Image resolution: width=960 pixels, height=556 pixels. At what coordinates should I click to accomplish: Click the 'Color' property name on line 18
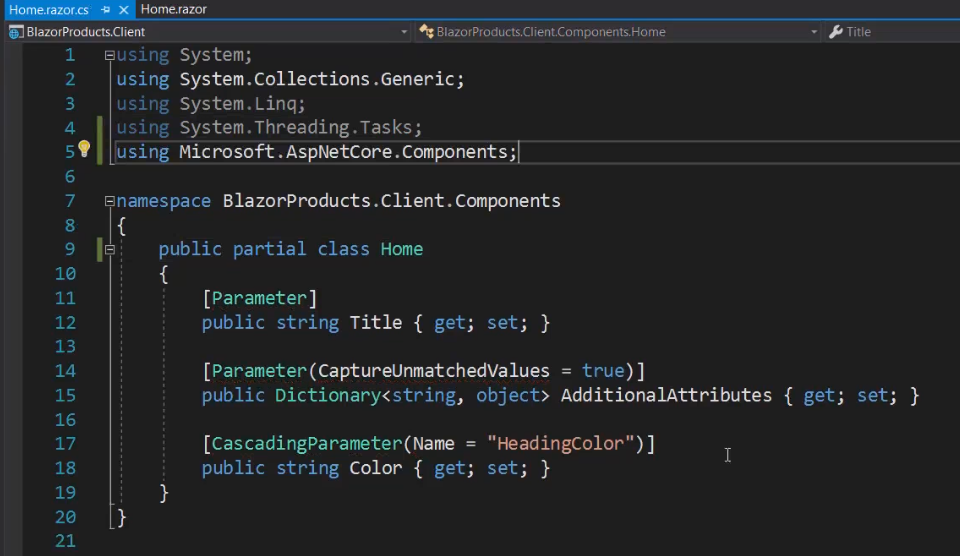[x=376, y=468]
